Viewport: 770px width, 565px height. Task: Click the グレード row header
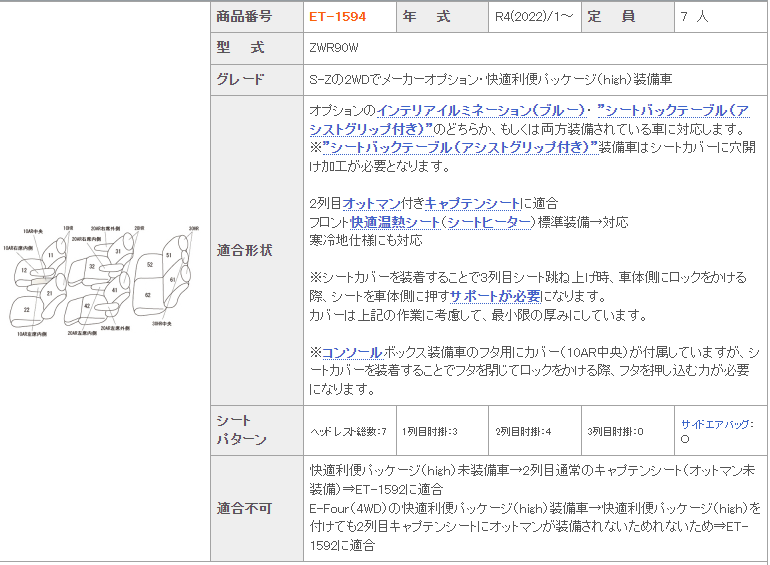click(241, 79)
